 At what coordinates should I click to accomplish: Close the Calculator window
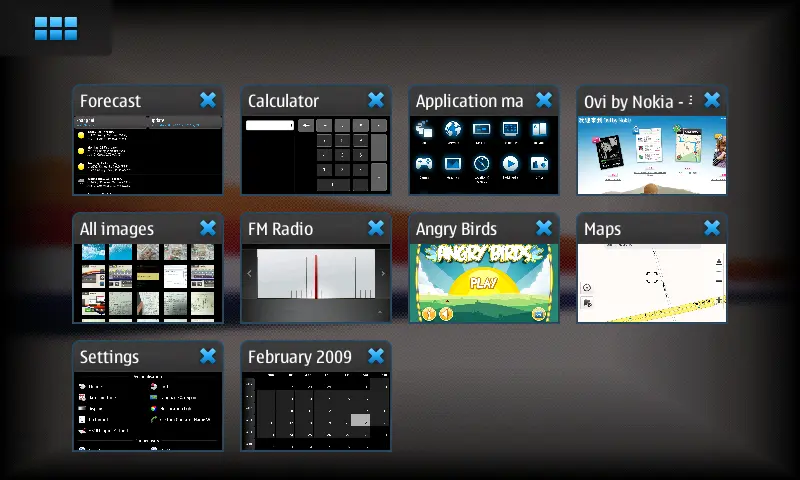pos(376,100)
